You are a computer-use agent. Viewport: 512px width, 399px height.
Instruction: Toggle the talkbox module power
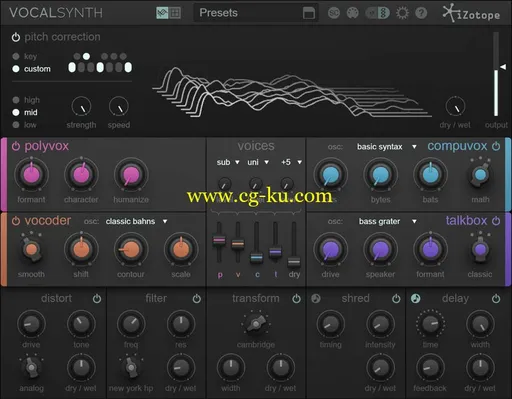click(x=496, y=221)
